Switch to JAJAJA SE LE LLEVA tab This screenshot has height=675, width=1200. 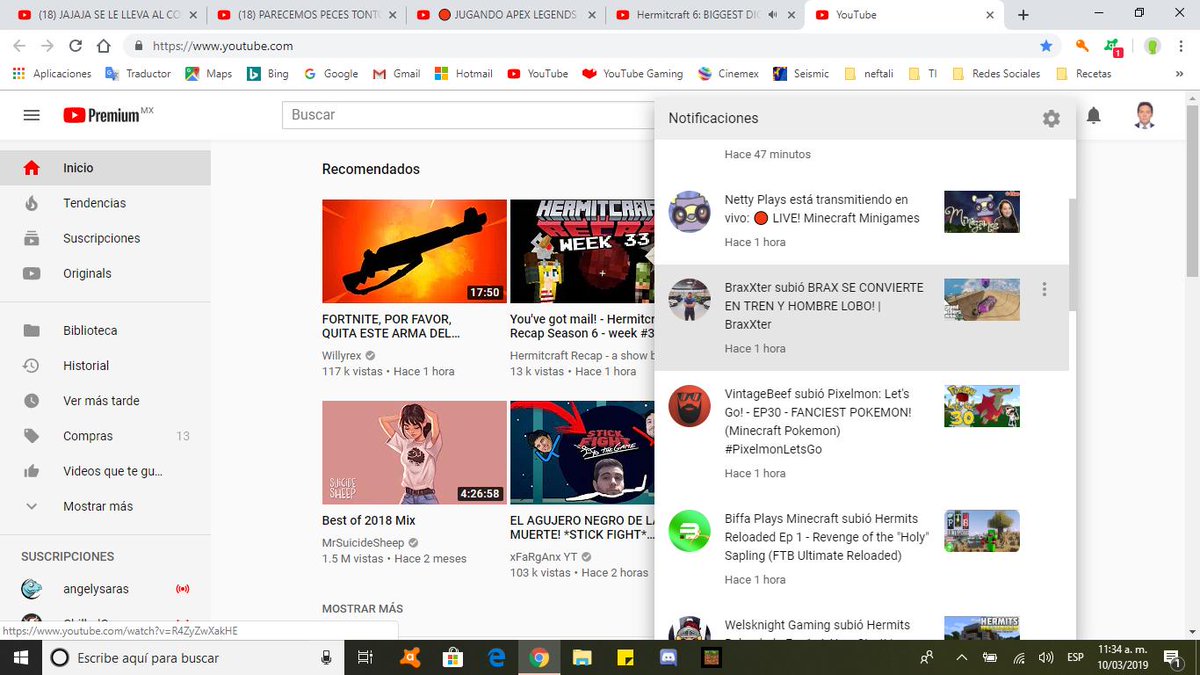pyautogui.click(x=105, y=15)
